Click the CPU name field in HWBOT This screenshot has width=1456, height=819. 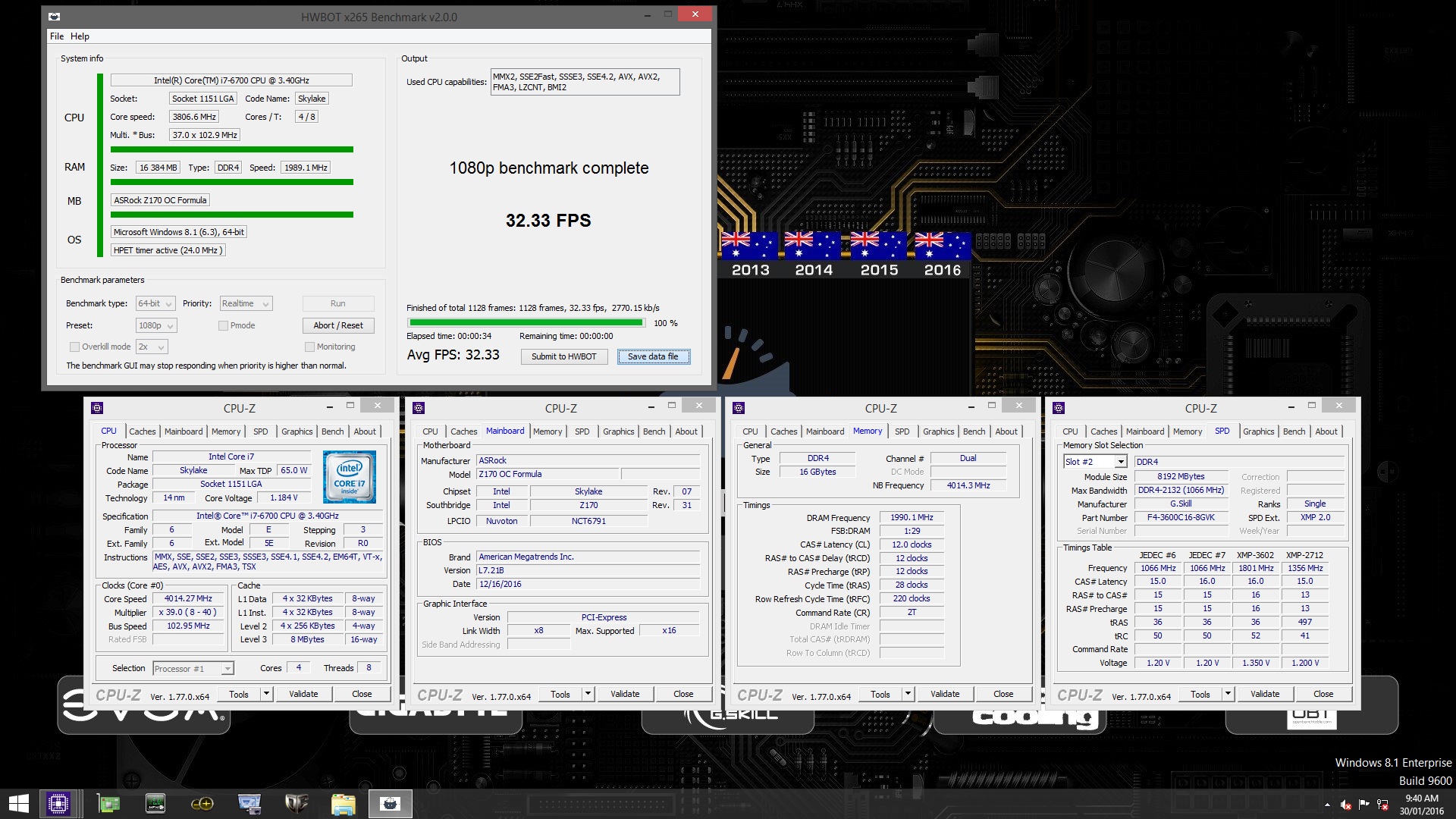231,80
